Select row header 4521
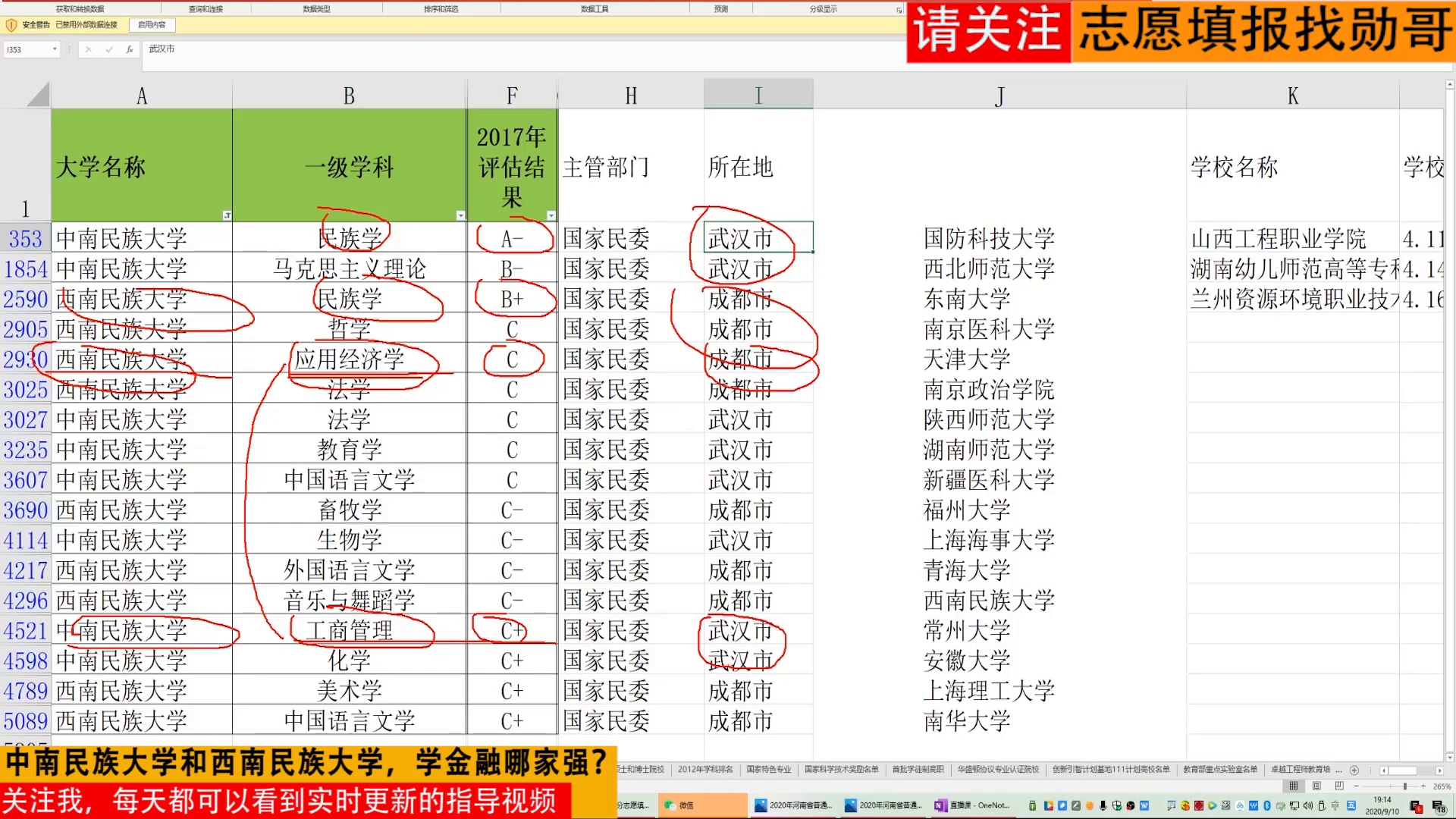The height and width of the screenshot is (819, 1456). click(25, 630)
